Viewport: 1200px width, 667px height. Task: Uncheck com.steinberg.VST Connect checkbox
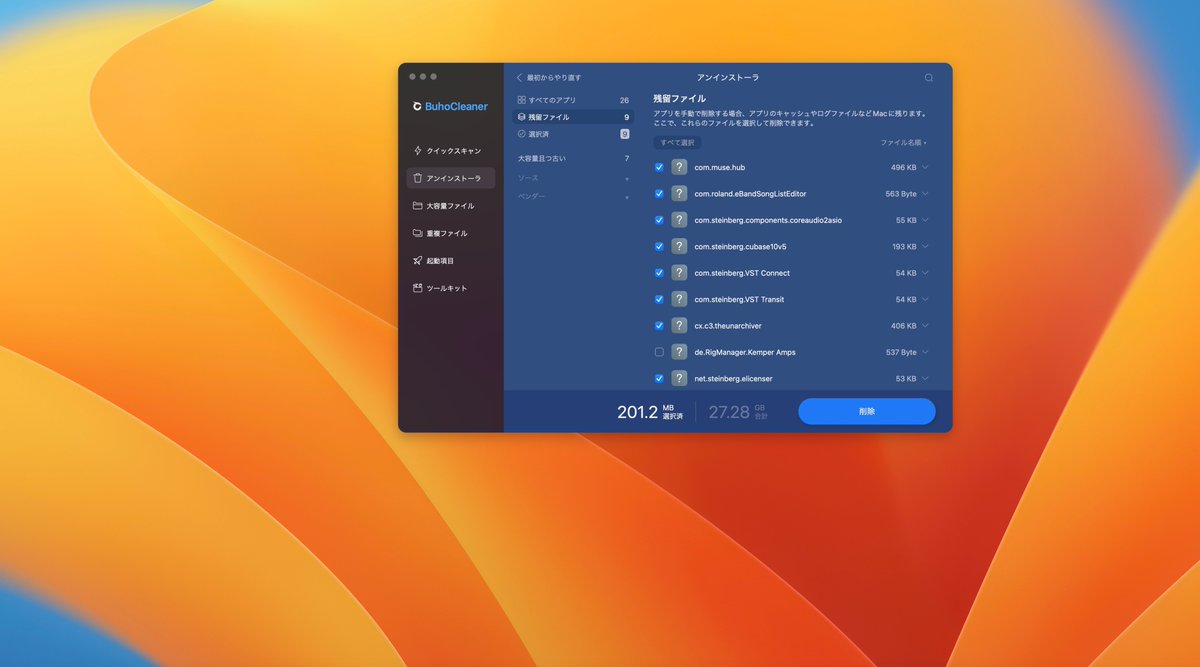pos(659,273)
